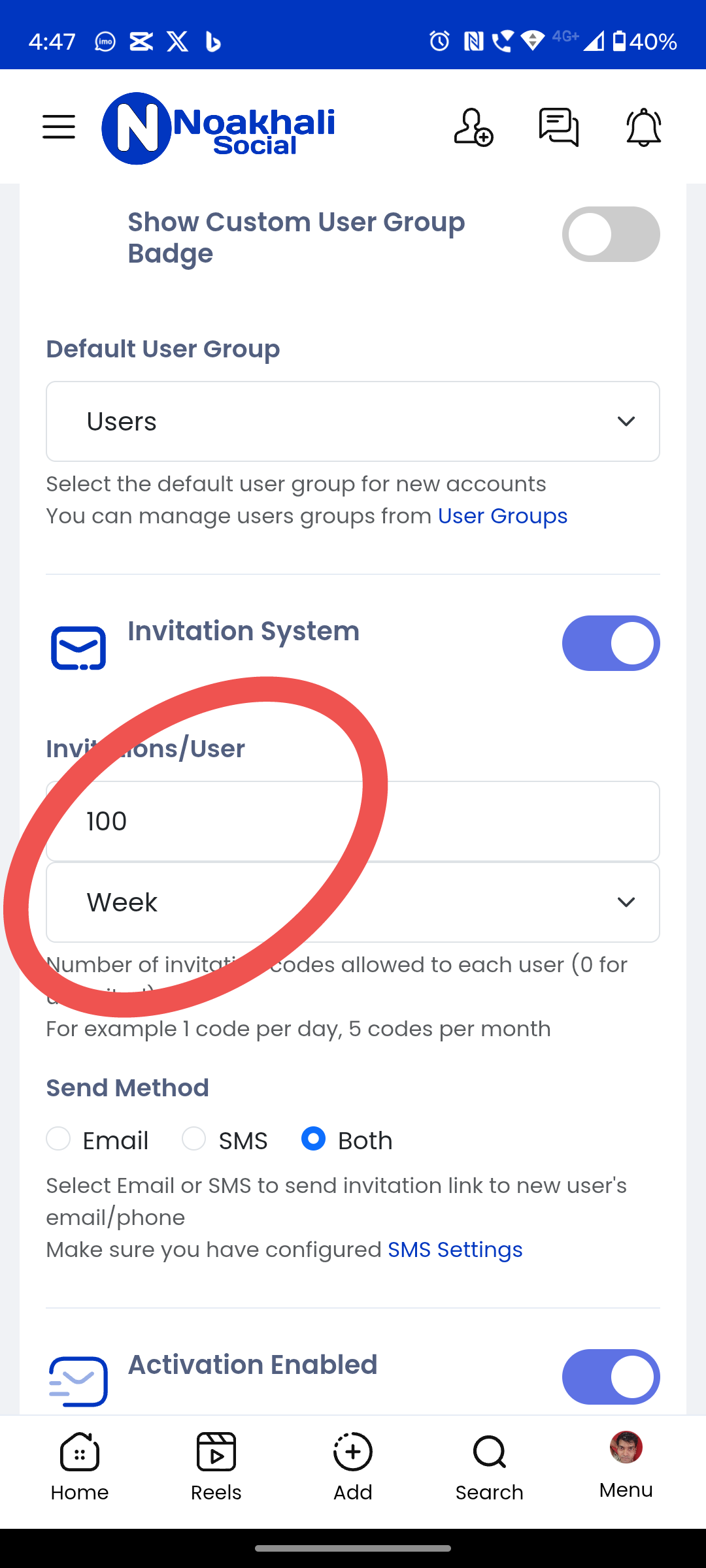Viewport: 706px width, 1568px height.
Task: Follow the User Groups link
Action: (503, 516)
